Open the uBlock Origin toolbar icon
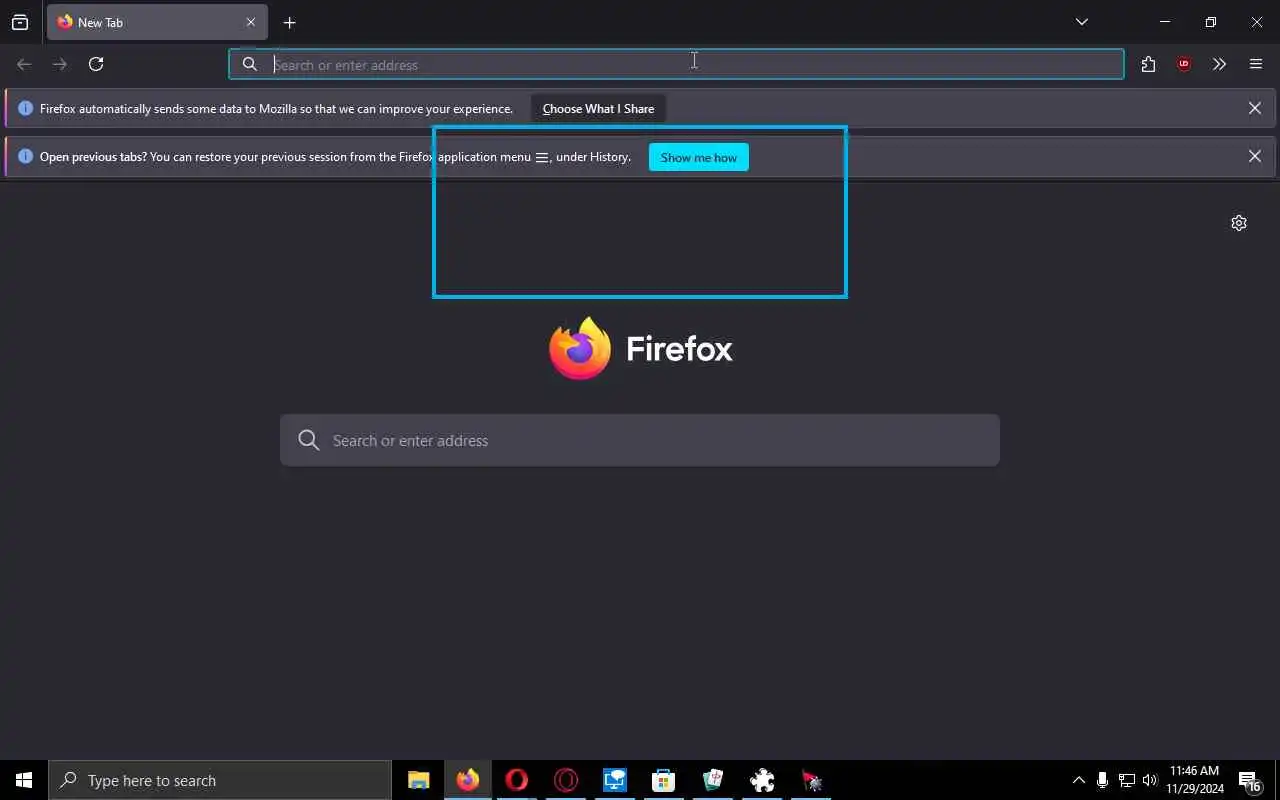 click(x=1184, y=64)
